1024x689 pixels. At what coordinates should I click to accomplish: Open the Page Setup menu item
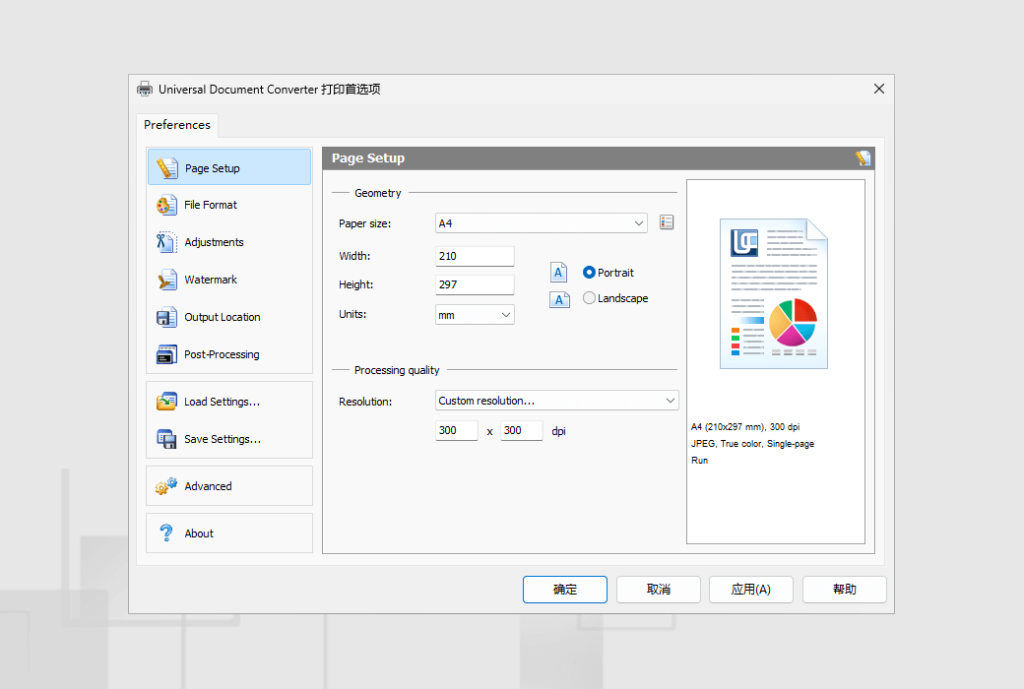coord(229,167)
